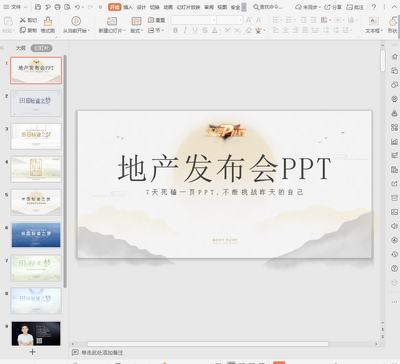Switch to the Outline (大纲) pane tab
Screen dimensions: 400x364
click(x=21, y=48)
